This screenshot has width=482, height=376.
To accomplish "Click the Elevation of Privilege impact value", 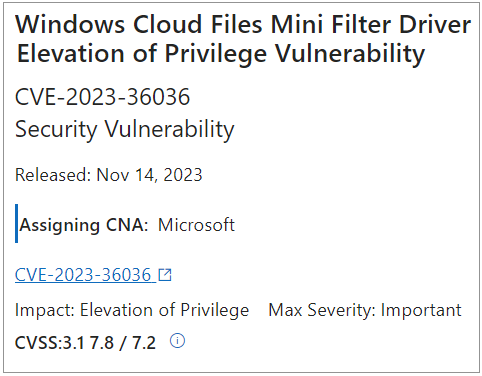I will click(164, 310).
